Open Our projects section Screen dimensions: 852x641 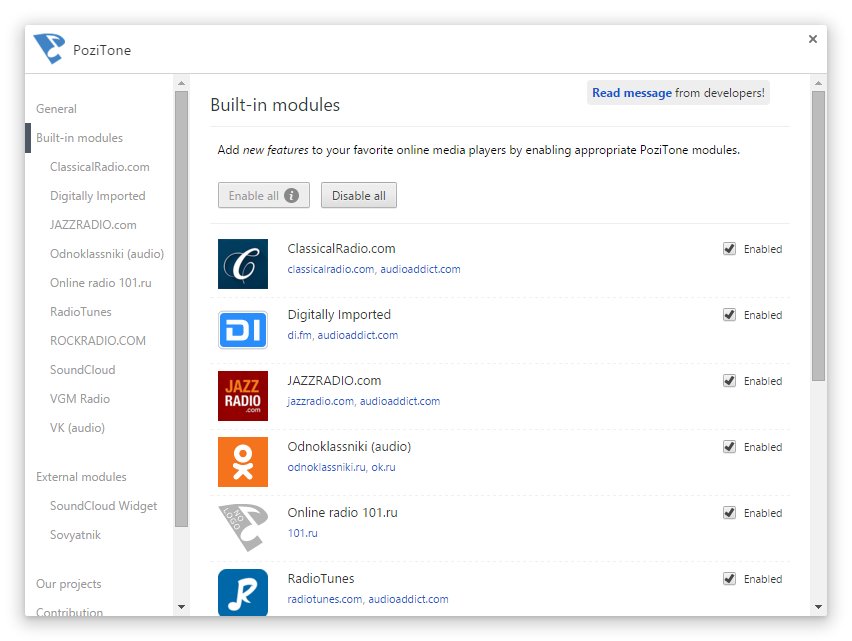tap(68, 584)
